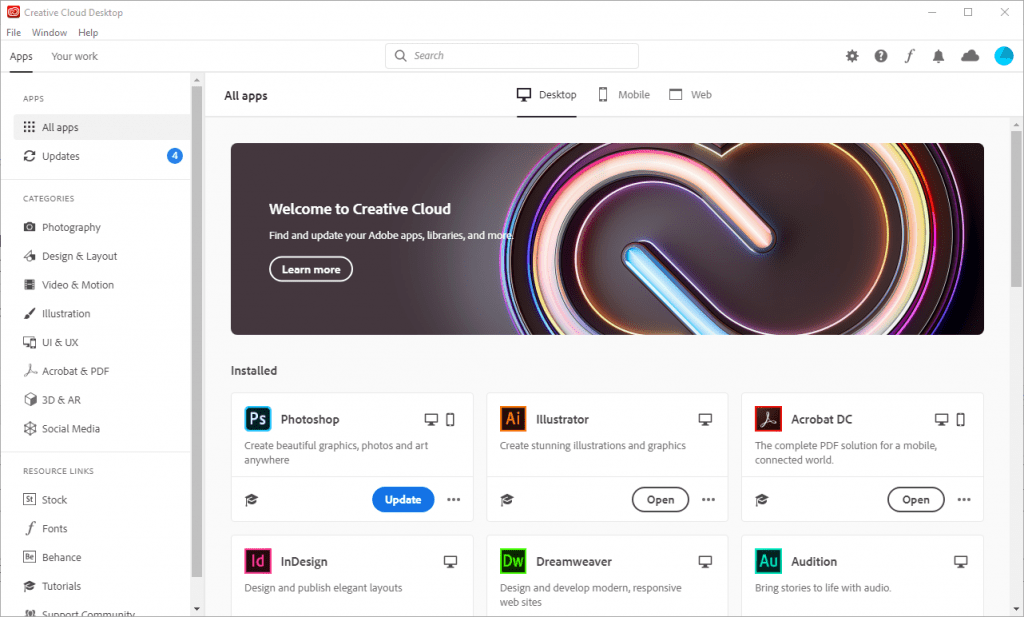Click Dreamweaver's desktop platform icon

[x=705, y=562]
